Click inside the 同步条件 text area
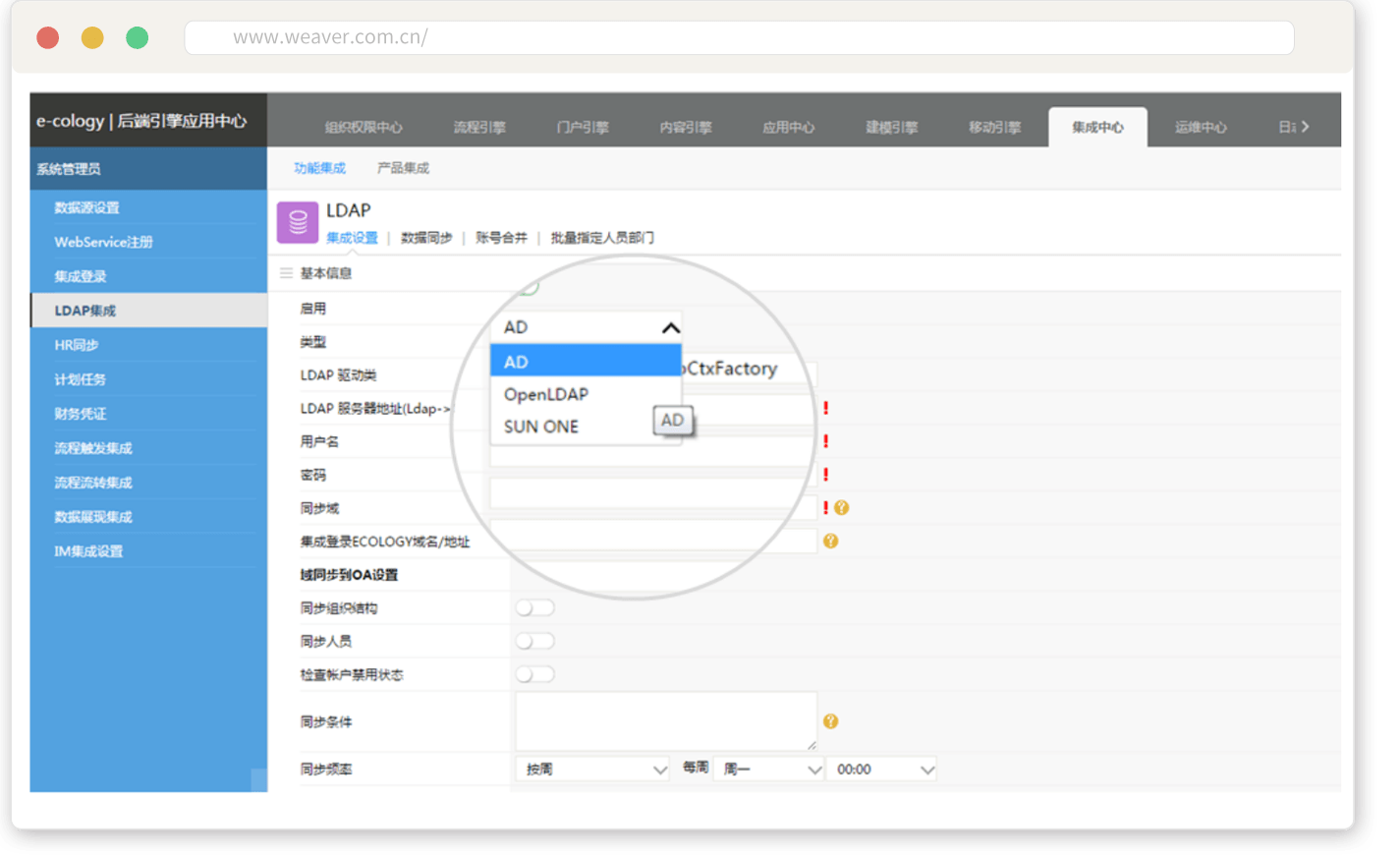This screenshot has width=1400, height=860. click(665, 720)
